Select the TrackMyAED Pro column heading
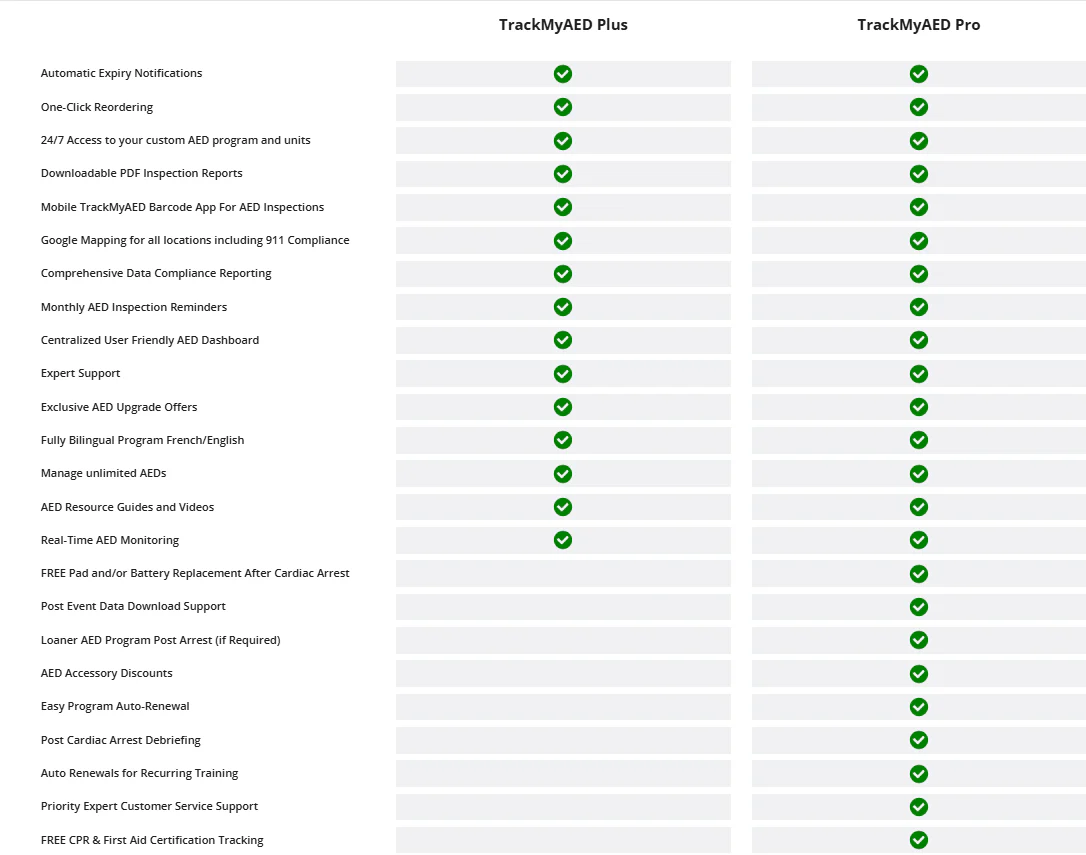Image resolution: width=1086 pixels, height=855 pixels. (918, 25)
